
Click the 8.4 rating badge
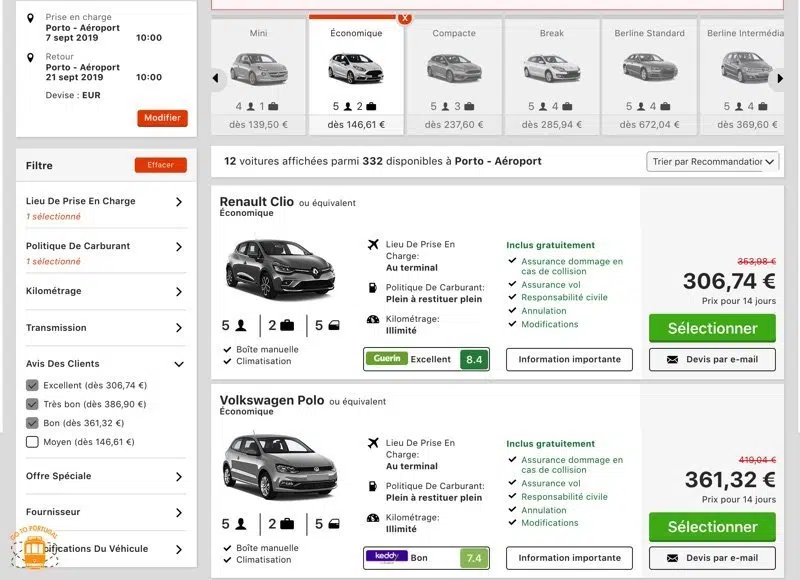pos(474,360)
